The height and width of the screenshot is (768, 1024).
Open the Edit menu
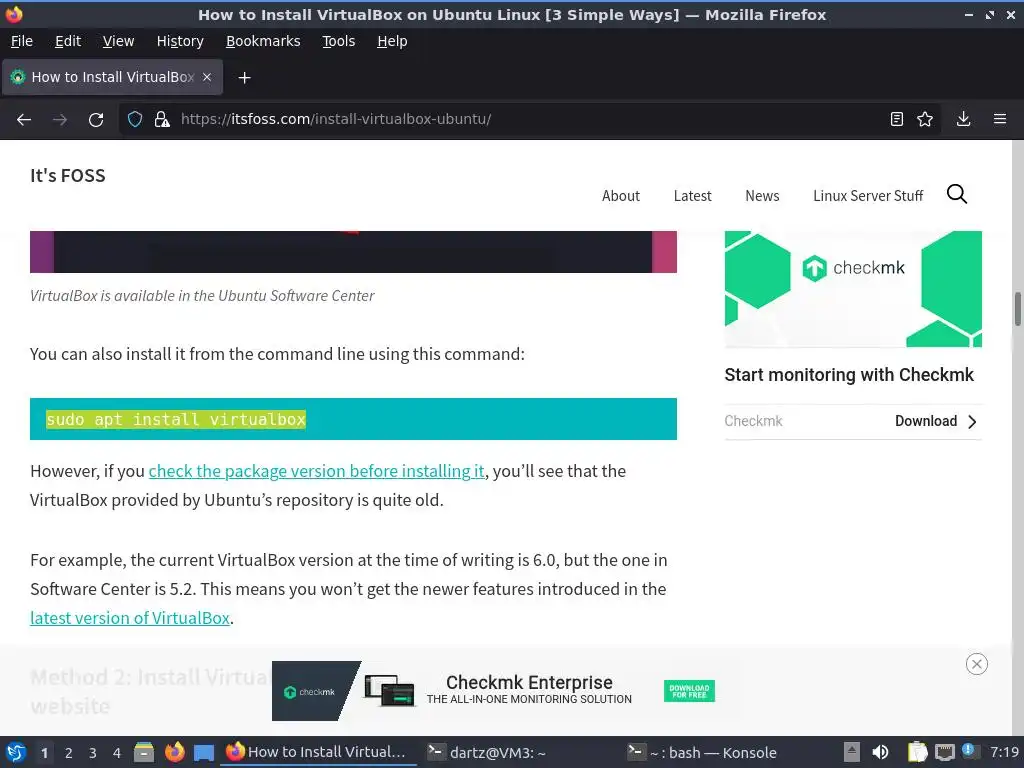[68, 41]
